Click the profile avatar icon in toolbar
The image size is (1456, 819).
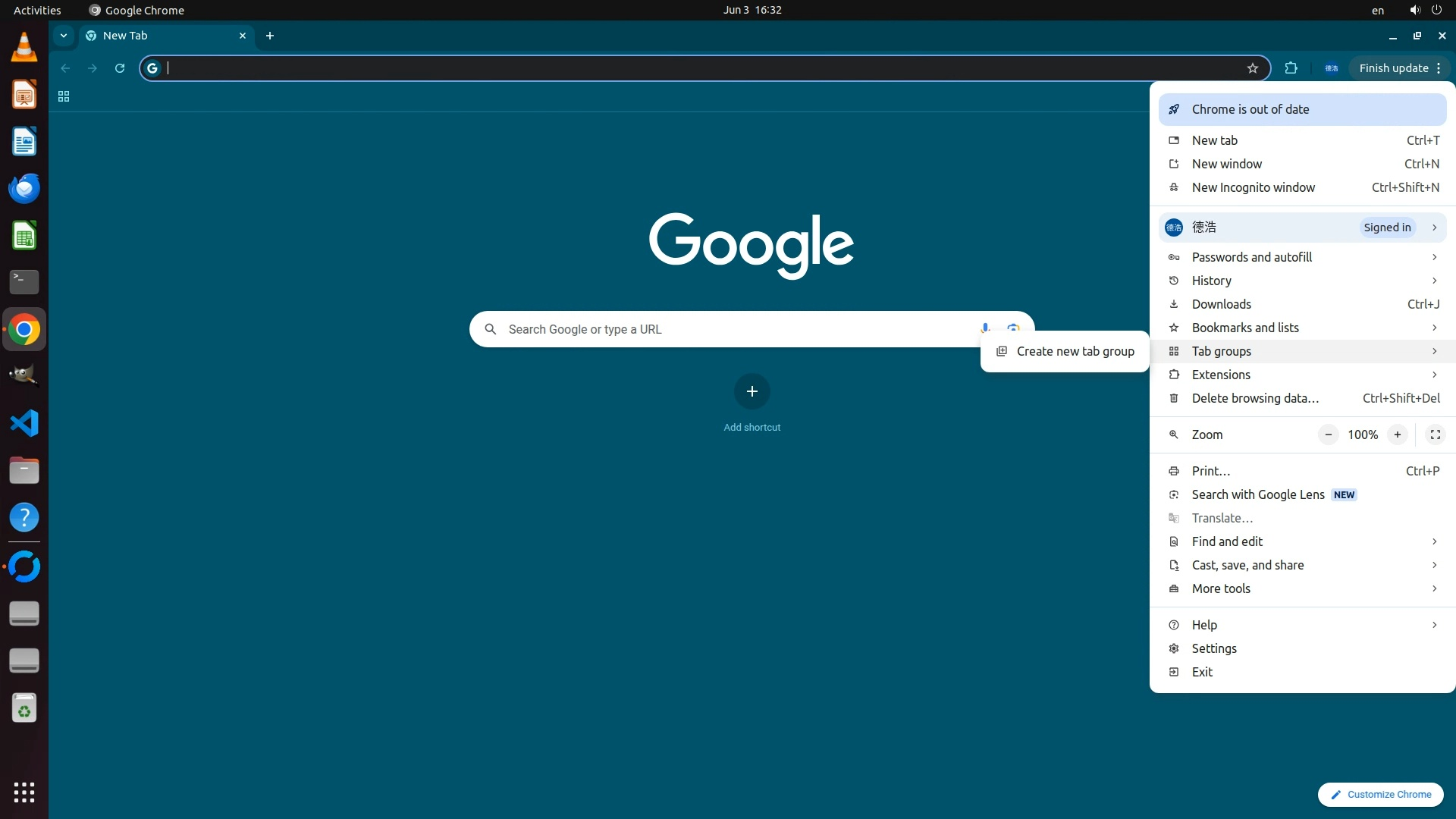1331,68
